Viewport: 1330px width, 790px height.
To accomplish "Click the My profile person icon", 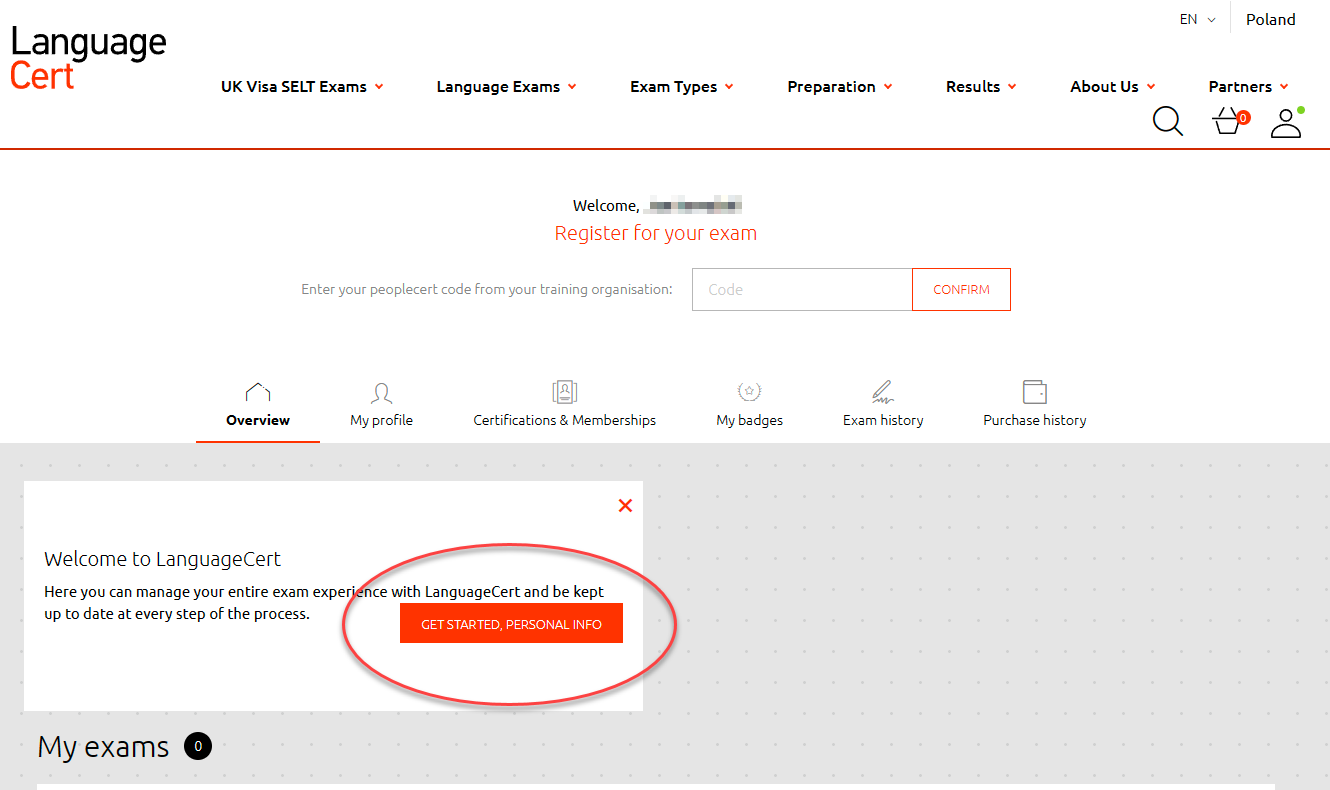I will [x=381, y=392].
